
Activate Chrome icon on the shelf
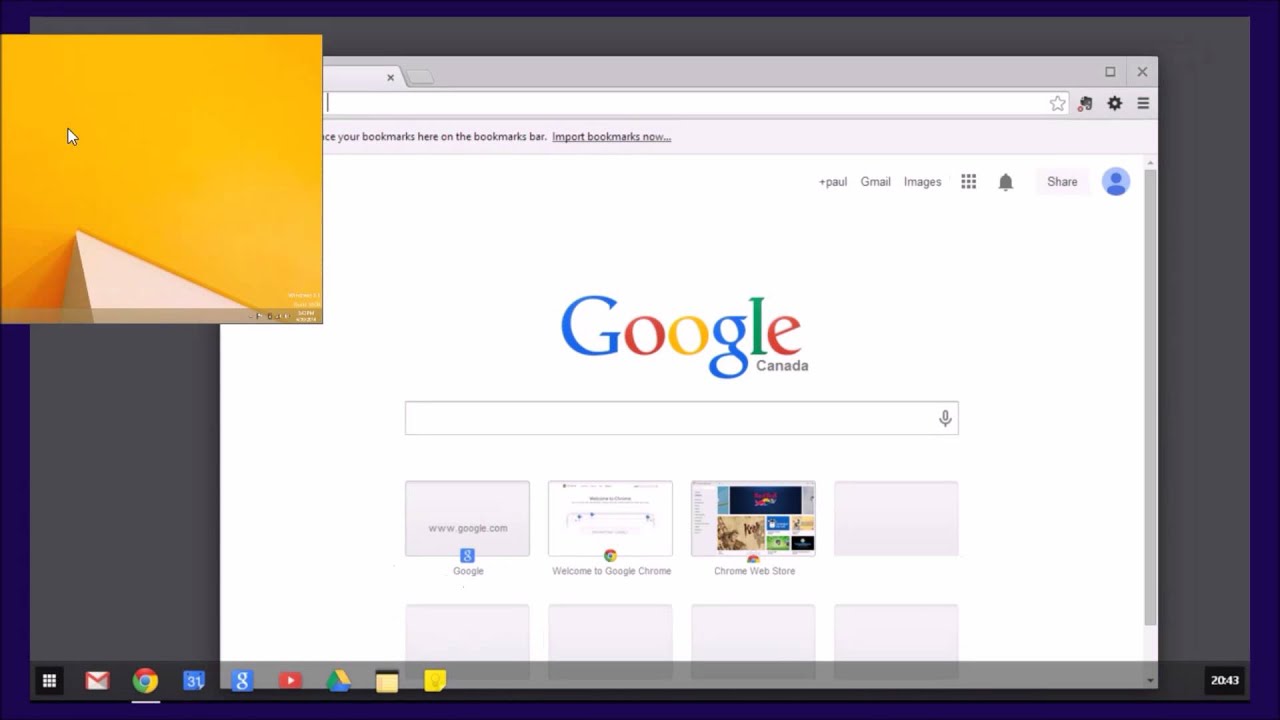pyautogui.click(x=145, y=681)
